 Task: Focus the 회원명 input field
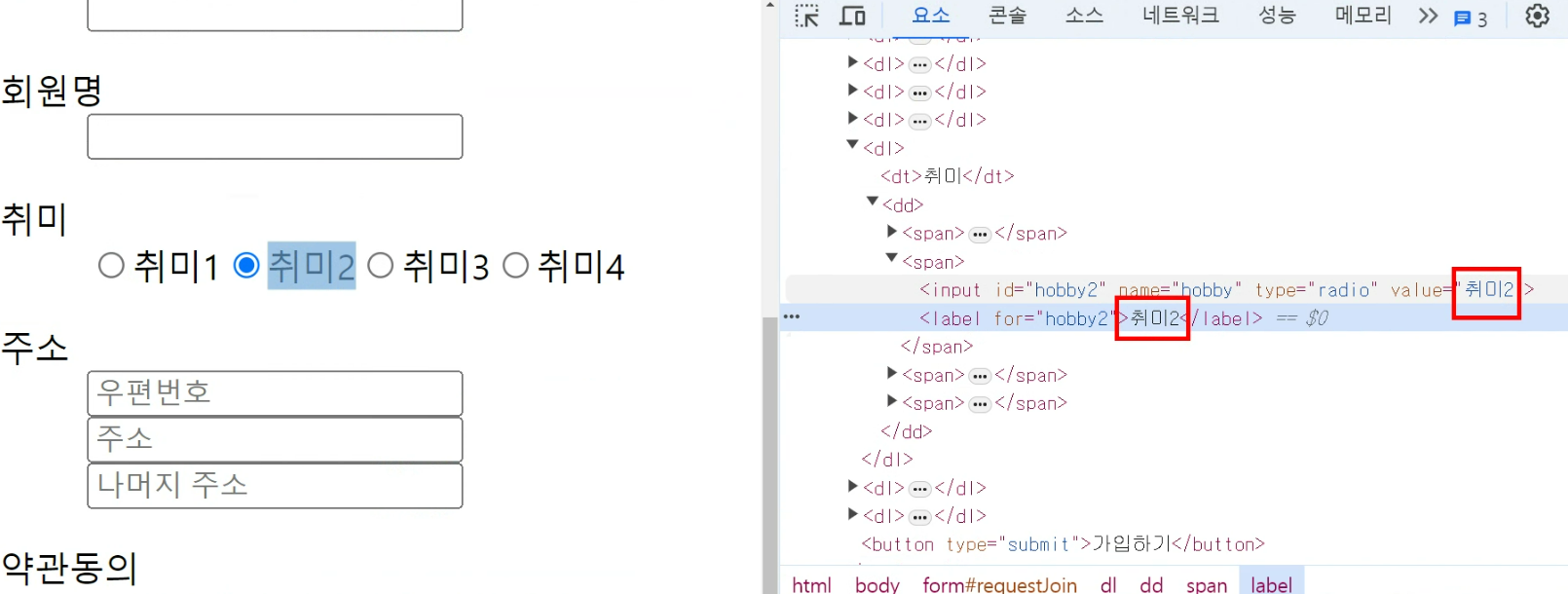tap(275, 137)
